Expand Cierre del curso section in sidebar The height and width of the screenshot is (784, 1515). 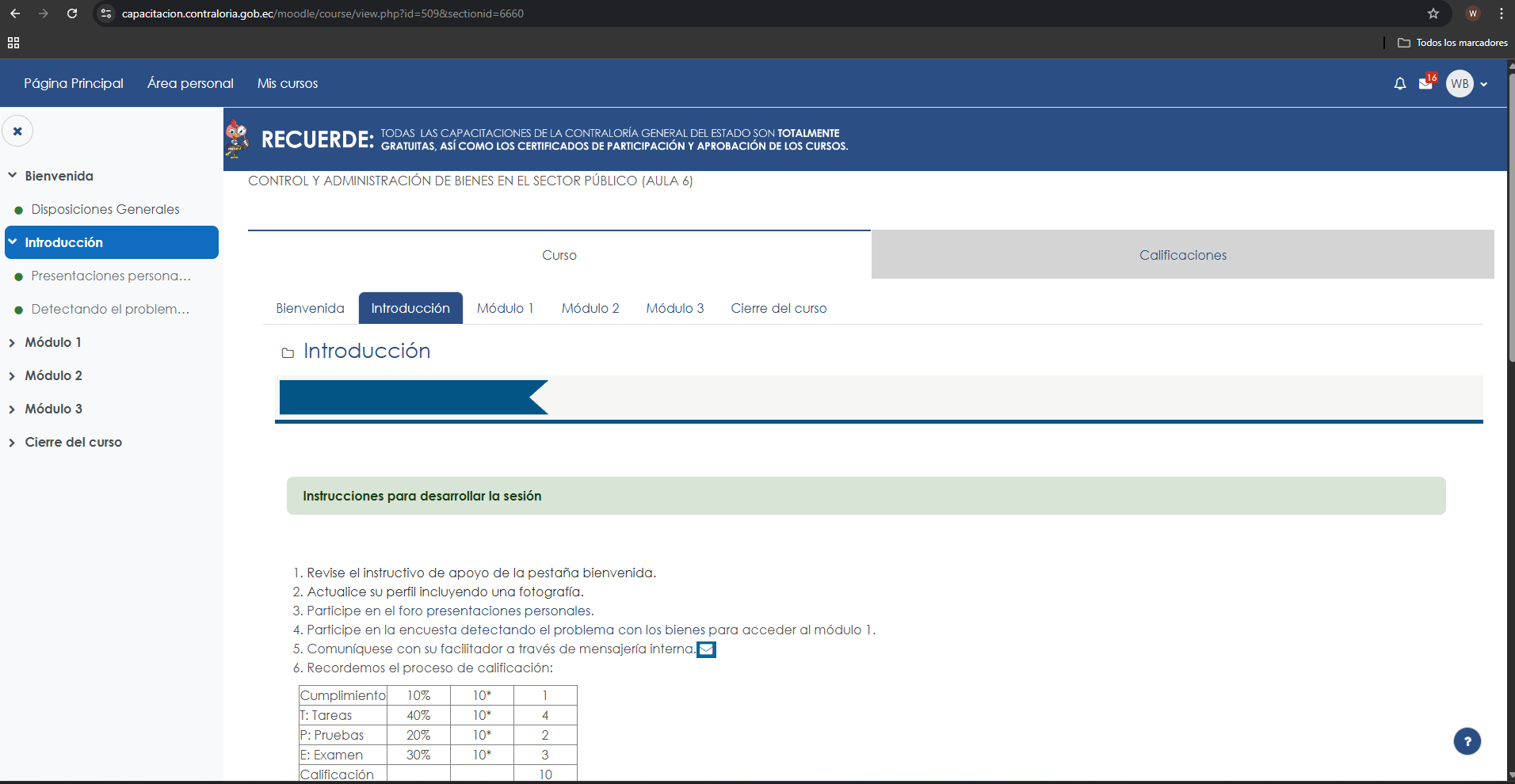click(12, 443)
